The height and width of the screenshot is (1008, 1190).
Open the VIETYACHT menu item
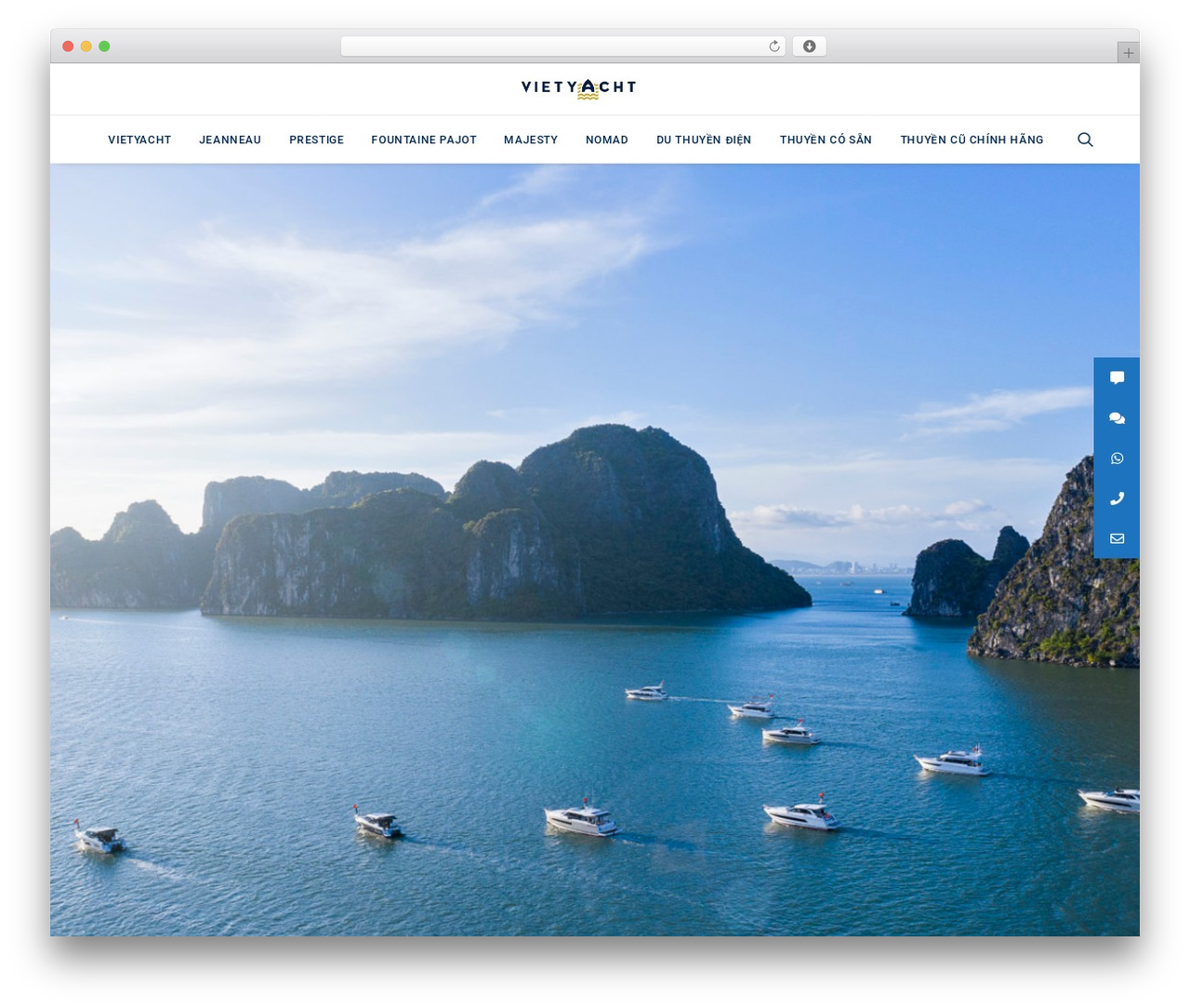[x=139, y=139]
